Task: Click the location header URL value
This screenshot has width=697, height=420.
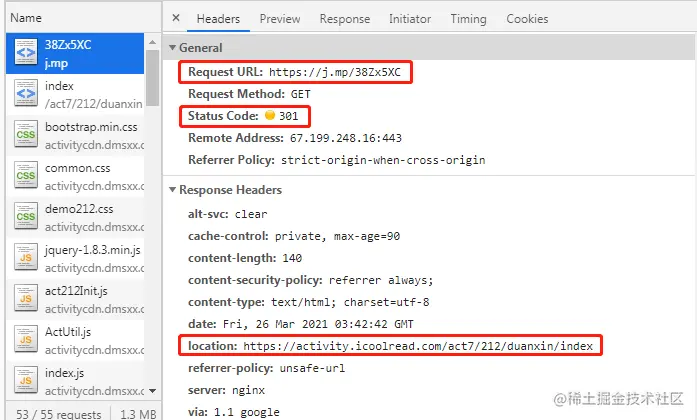Action: point(418,346)
